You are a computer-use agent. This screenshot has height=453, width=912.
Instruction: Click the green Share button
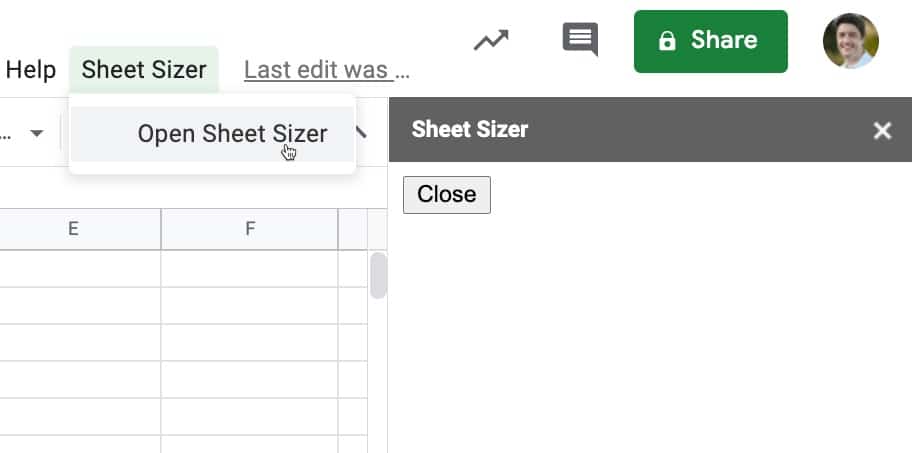click(710, 41)
